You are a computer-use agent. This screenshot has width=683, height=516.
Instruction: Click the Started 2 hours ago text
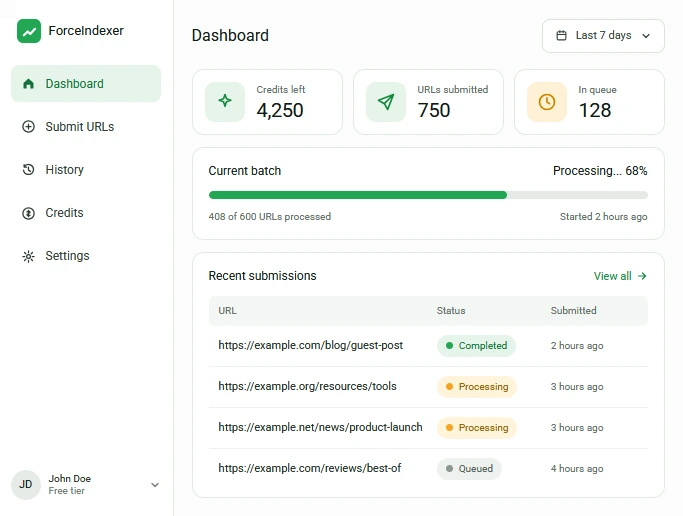603,216
